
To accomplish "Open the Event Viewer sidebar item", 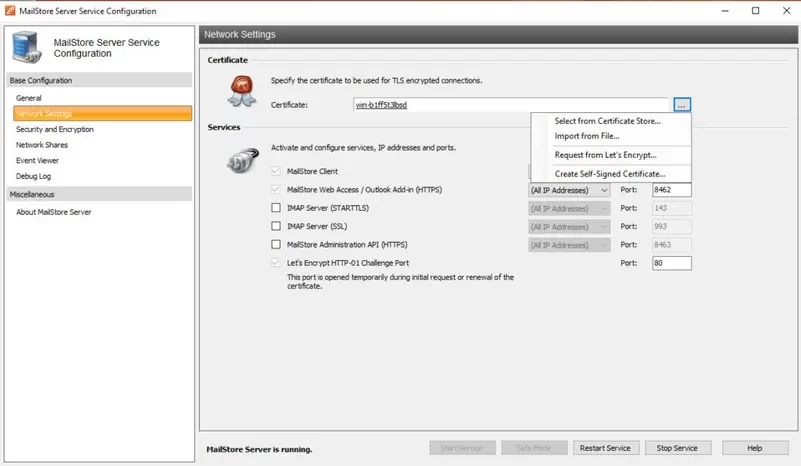I will (37, 160).
